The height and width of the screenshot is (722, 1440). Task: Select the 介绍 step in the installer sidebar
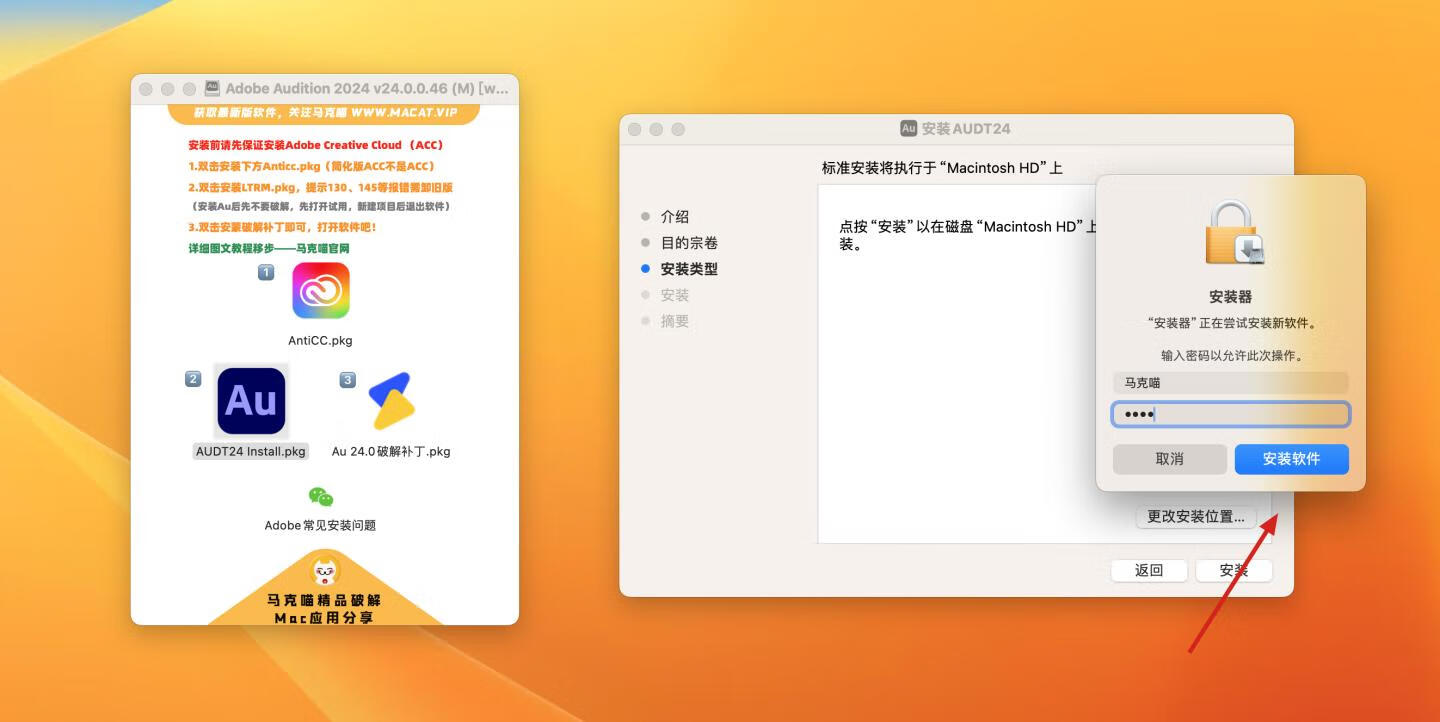tap(674, 217)
